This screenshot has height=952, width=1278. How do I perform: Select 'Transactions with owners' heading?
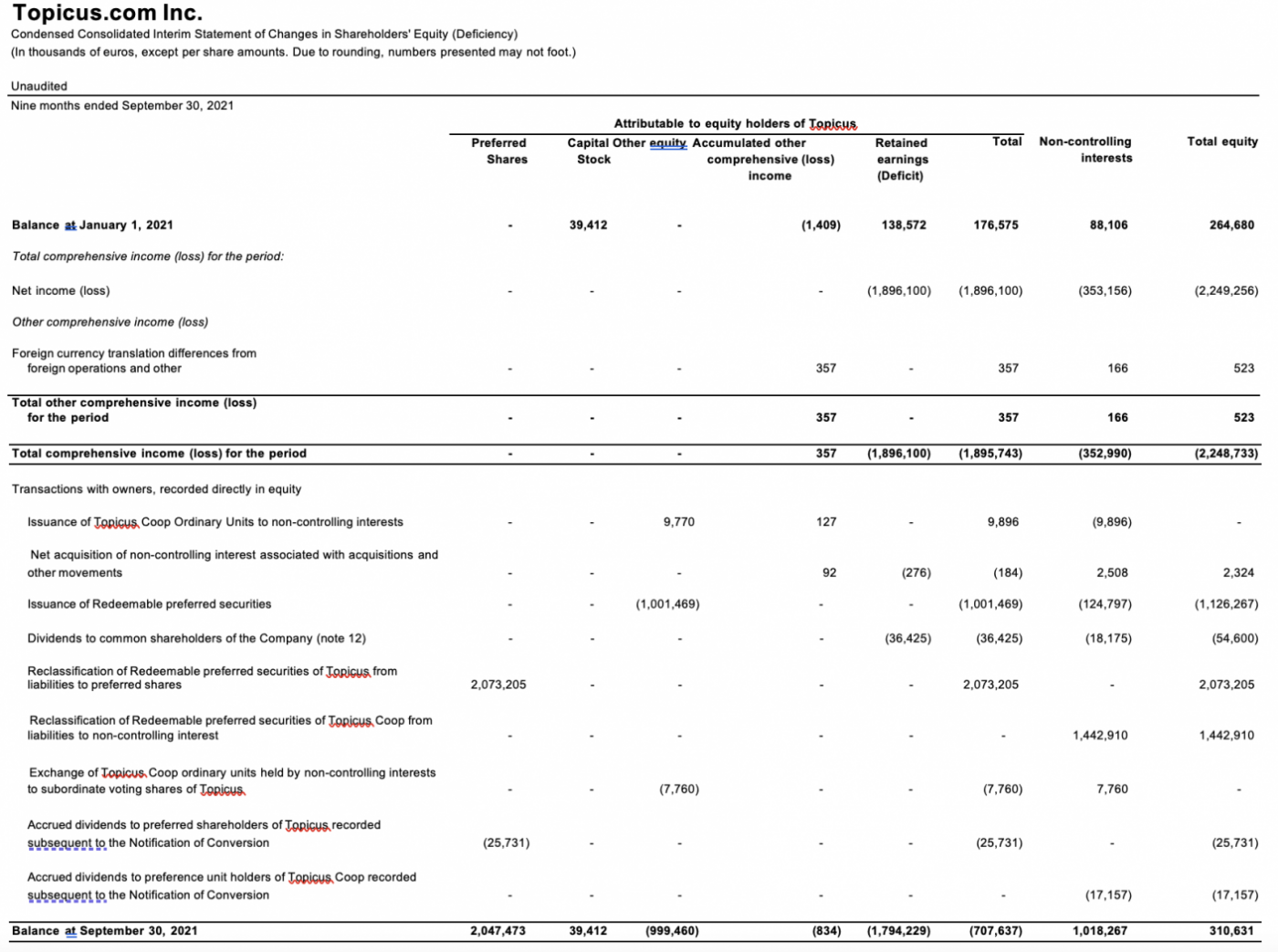pos(156,489)
